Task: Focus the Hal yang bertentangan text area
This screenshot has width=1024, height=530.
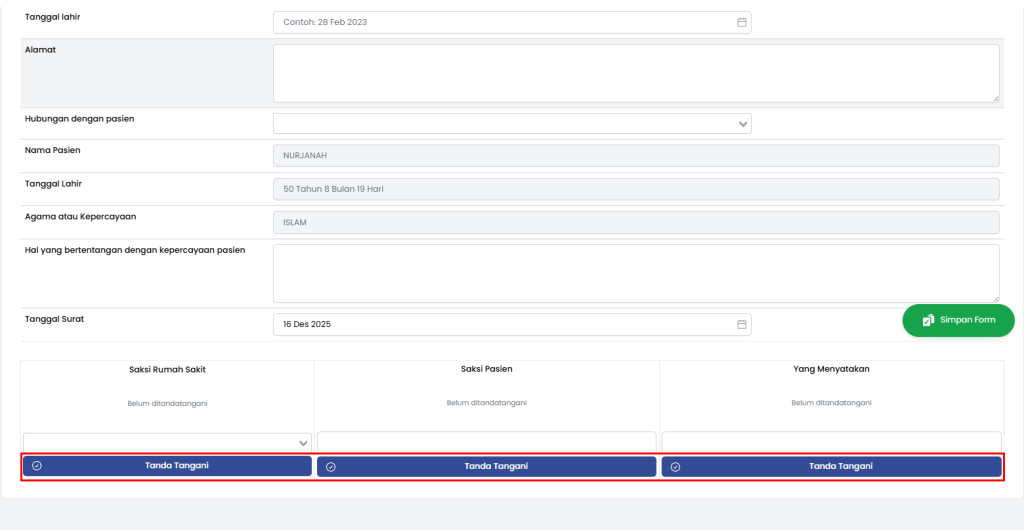Action: coord(635,273)
